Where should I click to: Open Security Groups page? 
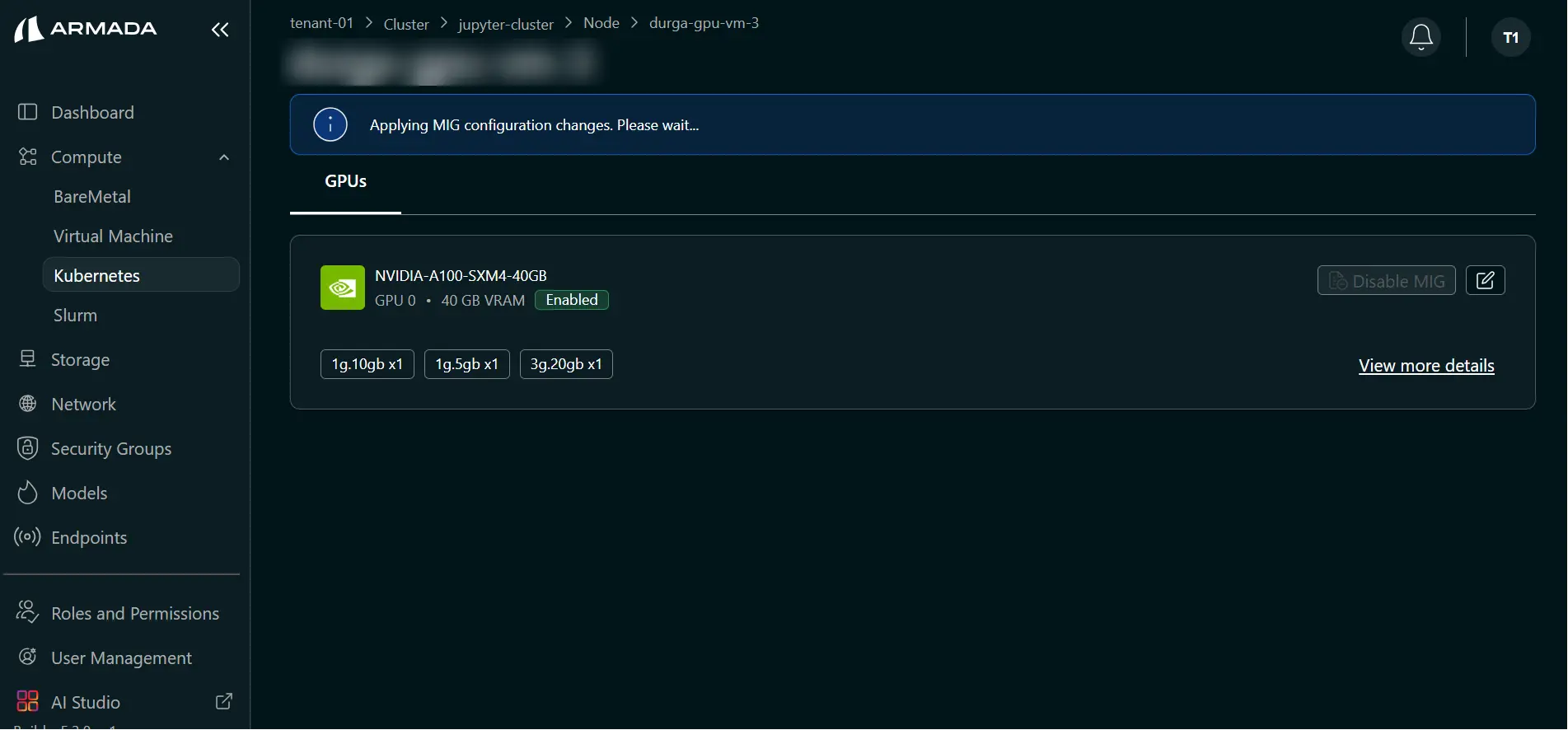pos(111,448)
